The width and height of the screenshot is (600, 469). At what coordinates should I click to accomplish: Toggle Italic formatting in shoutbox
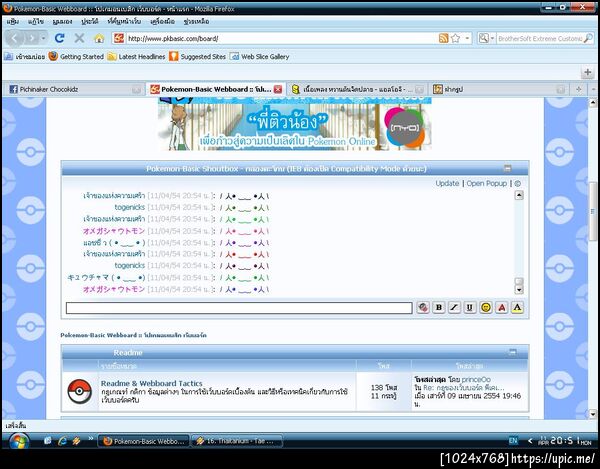click(x=454, y=308)
